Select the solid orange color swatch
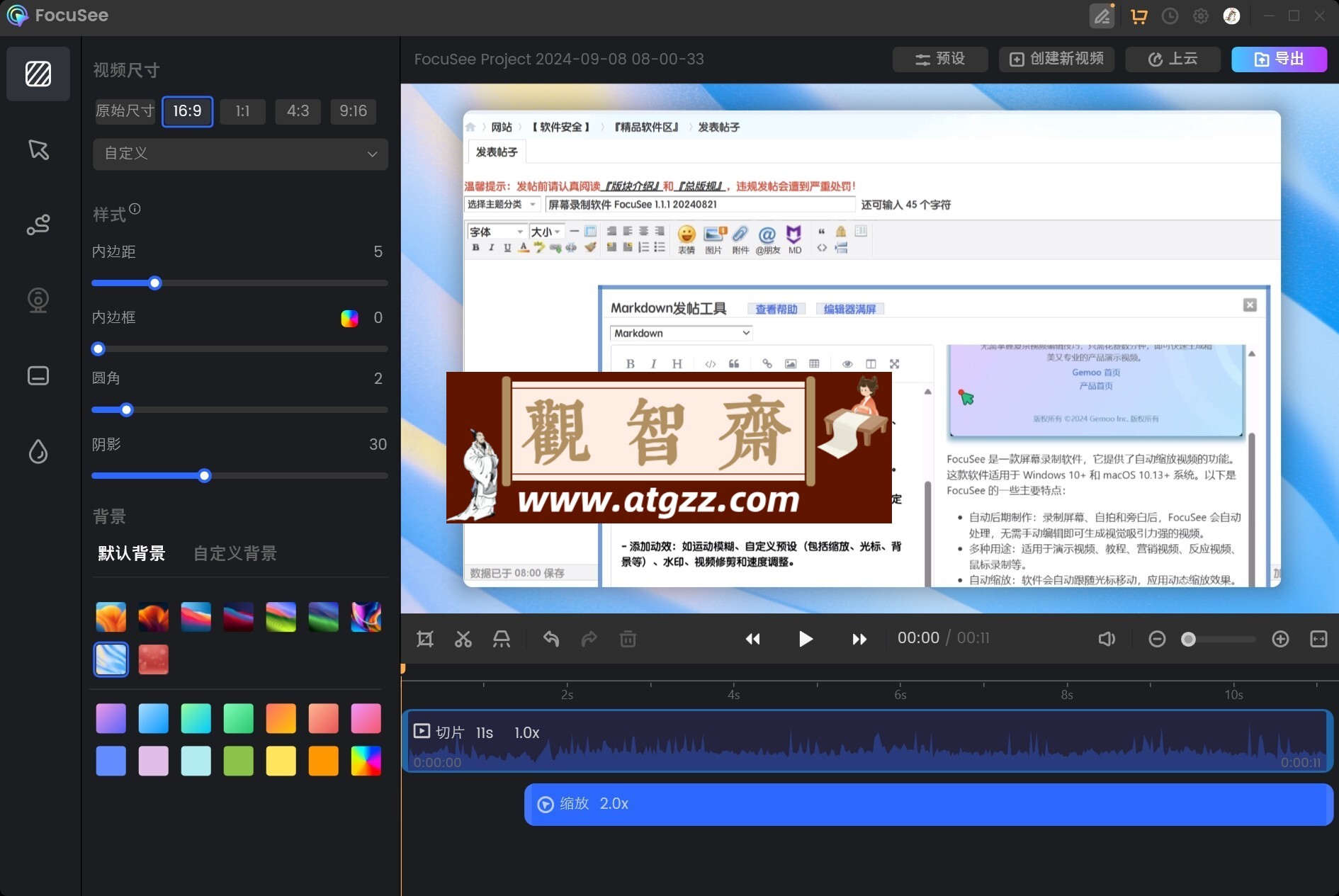Screen dimensions: 1339x896 point(324,761)
